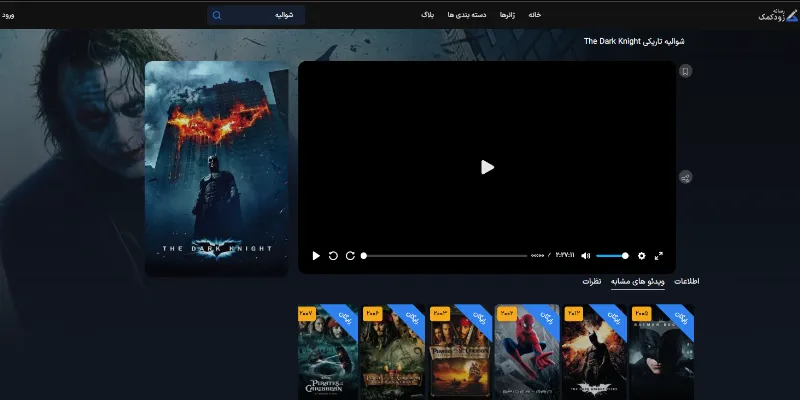The width and height of the screenshot is (800, 400).
Task: Open Pirates Dead Man's Chest 2006 thumbnail
Action: coord(392,352)
